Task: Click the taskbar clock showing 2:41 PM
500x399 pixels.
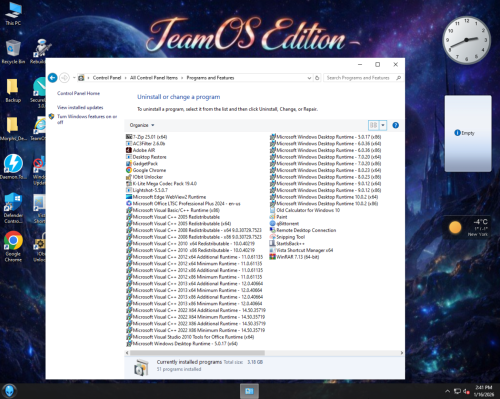Action: tap(484, 391)
